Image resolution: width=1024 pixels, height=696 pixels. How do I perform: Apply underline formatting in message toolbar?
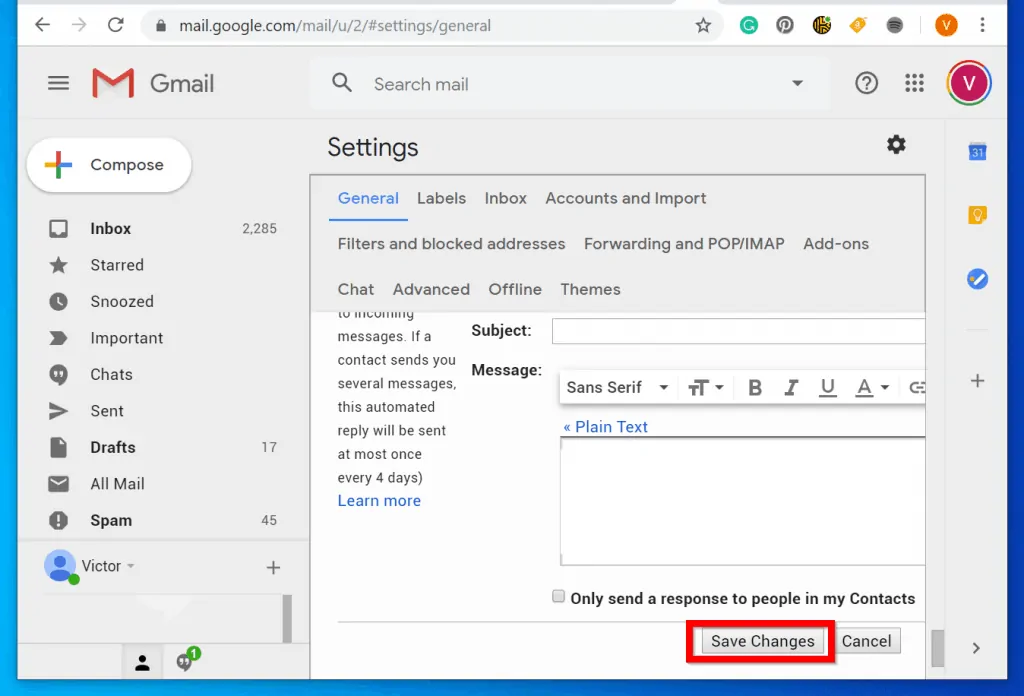point(827,388)
